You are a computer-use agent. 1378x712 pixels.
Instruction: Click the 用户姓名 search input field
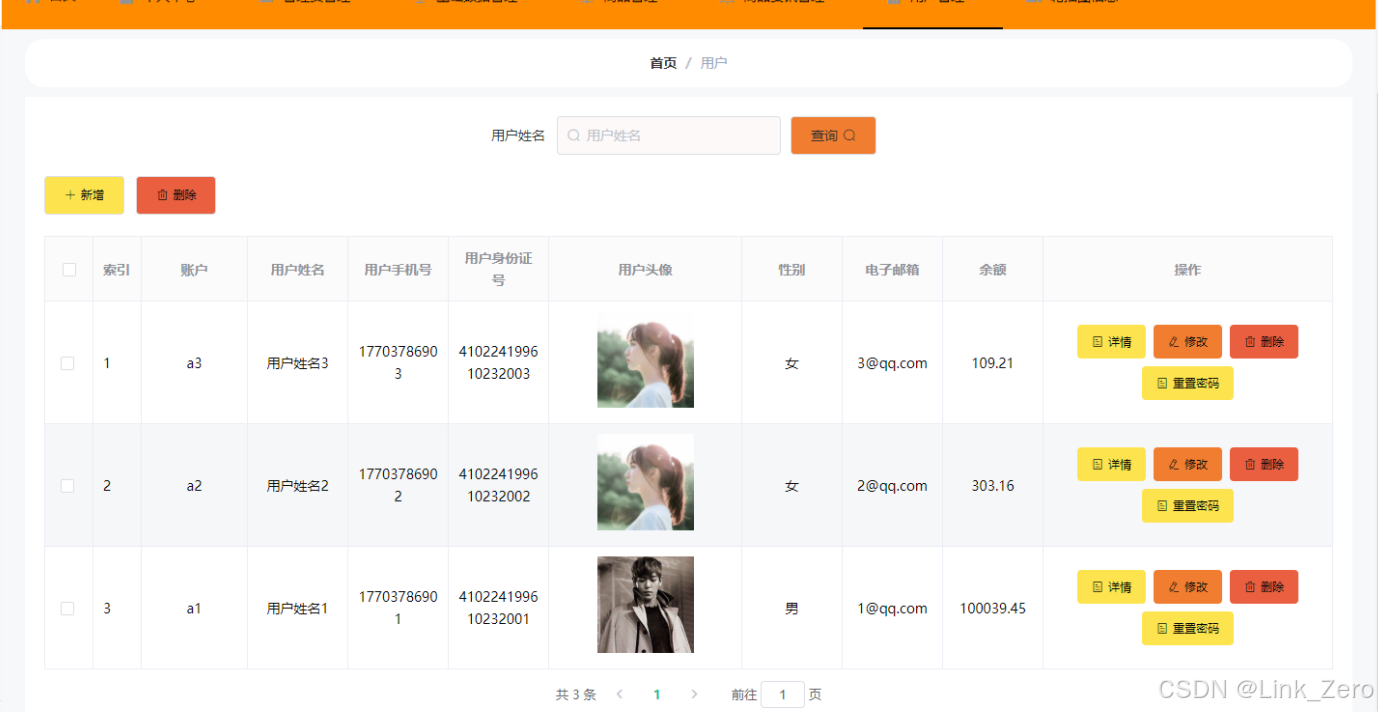coord(668,135)
